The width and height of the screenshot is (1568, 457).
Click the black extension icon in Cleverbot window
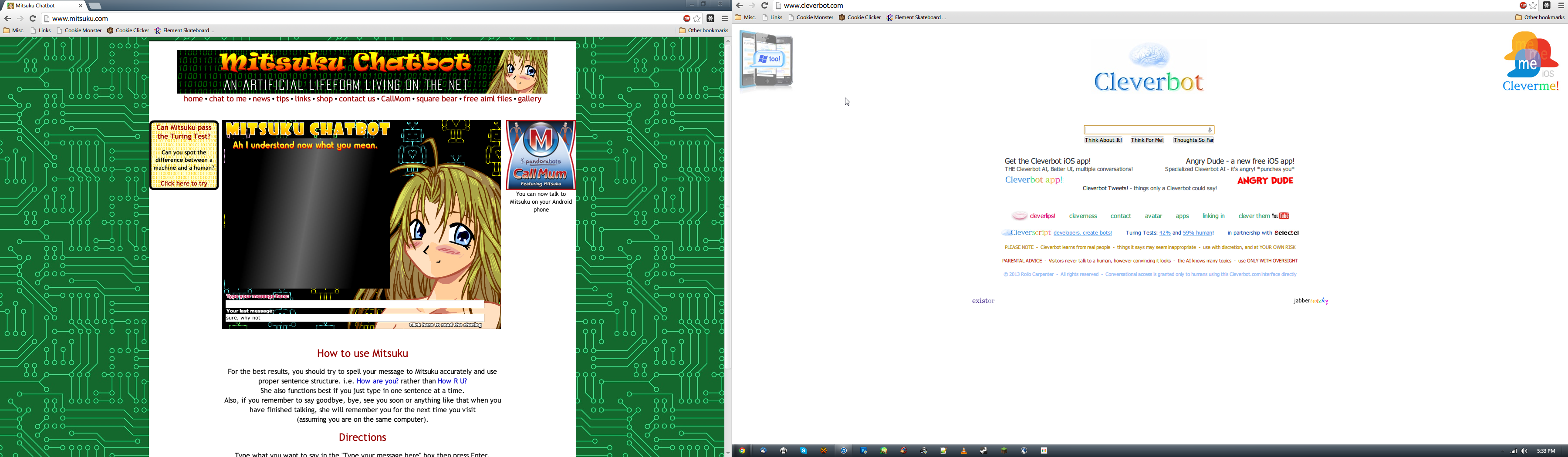(1547, 6)
